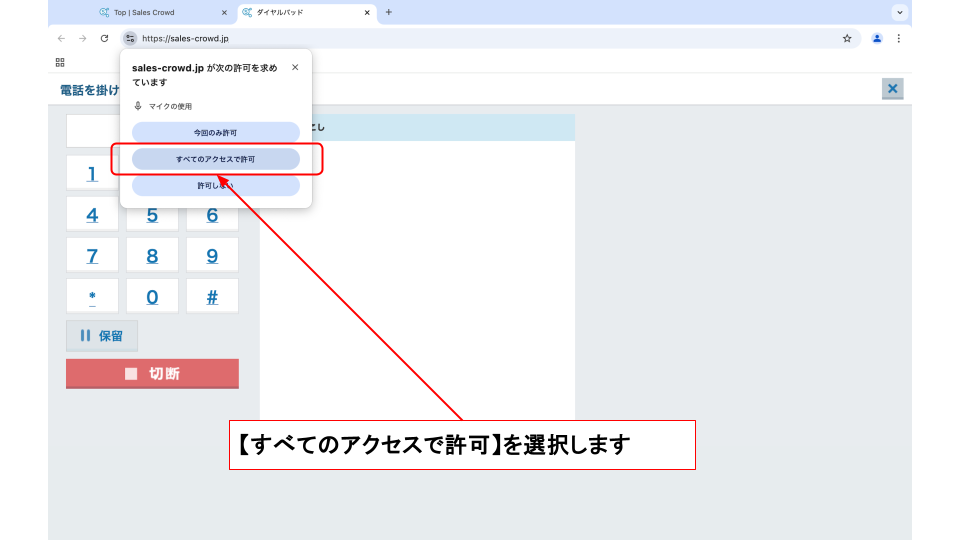Click the browser back arrow icon

pyautogui.click(x=61, y=38)
